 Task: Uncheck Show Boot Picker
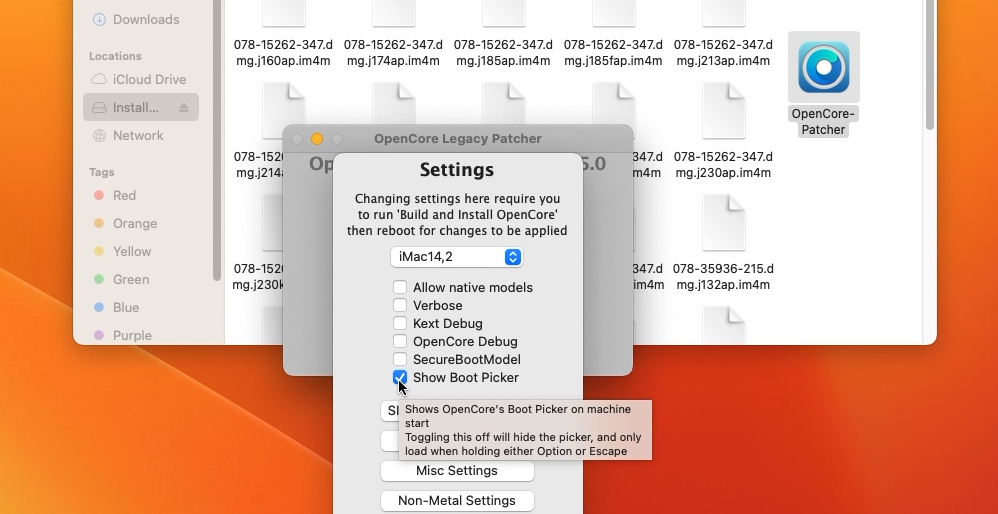pos(400,377)
